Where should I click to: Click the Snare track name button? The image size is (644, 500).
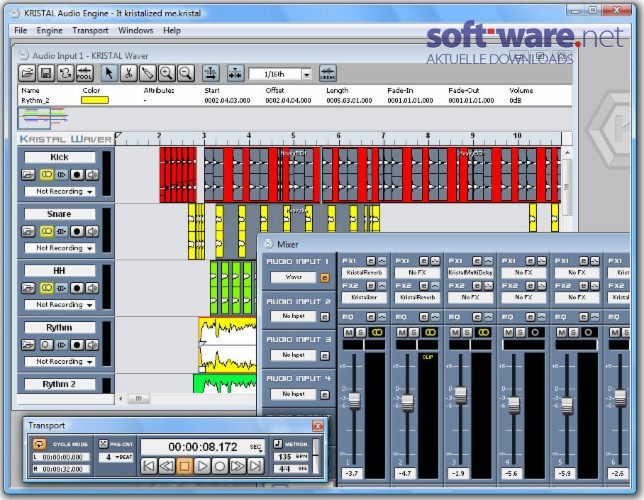60,214
